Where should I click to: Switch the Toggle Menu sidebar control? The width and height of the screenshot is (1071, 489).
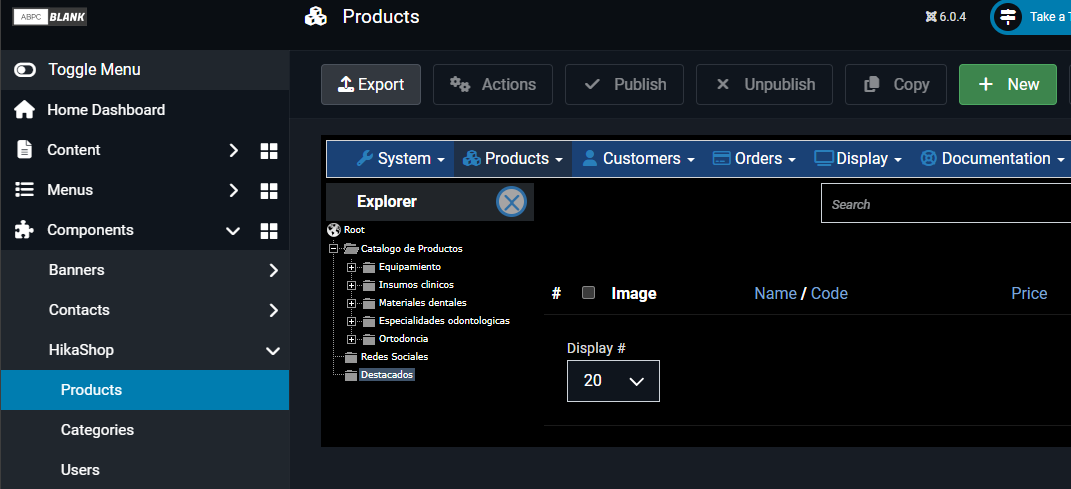(25, 70)
